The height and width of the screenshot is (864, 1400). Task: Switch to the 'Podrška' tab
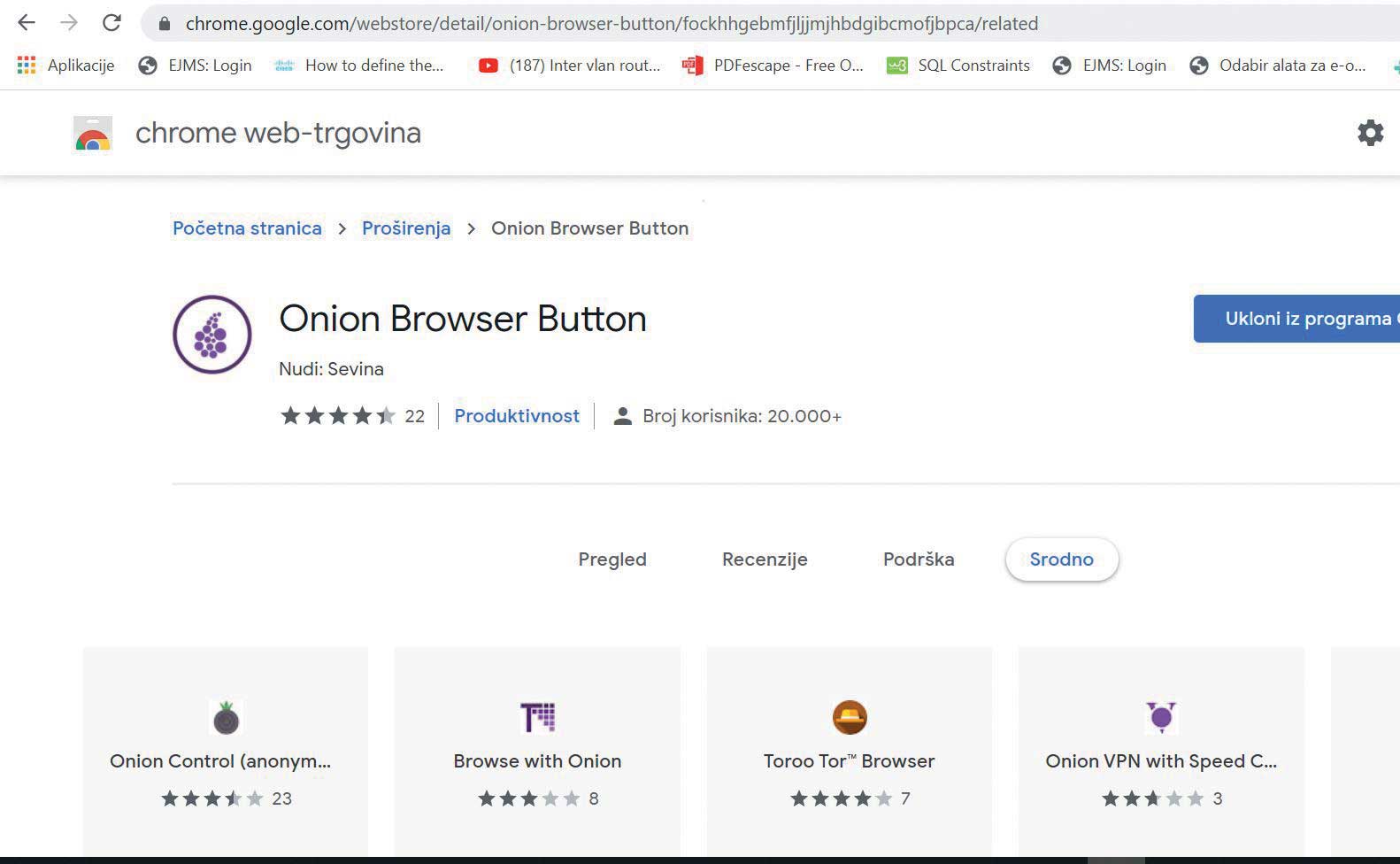[919, 559]
